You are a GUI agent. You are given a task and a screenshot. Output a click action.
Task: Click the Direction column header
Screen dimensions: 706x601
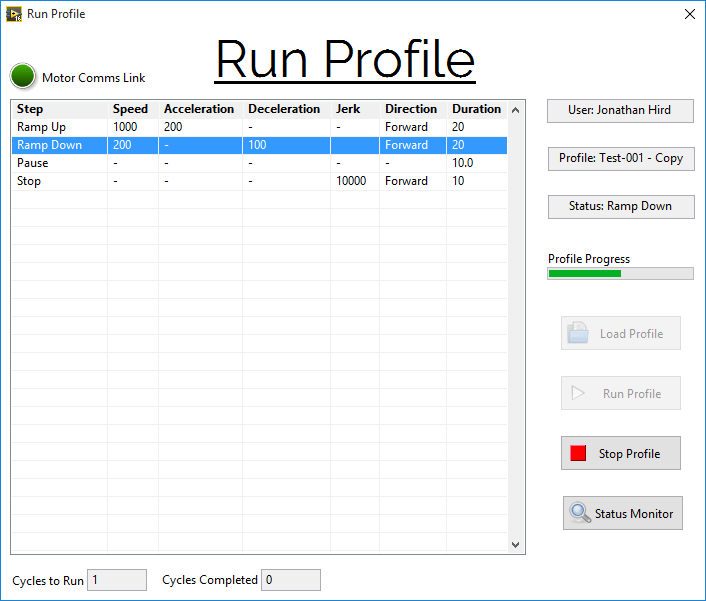tap(413, 109)
